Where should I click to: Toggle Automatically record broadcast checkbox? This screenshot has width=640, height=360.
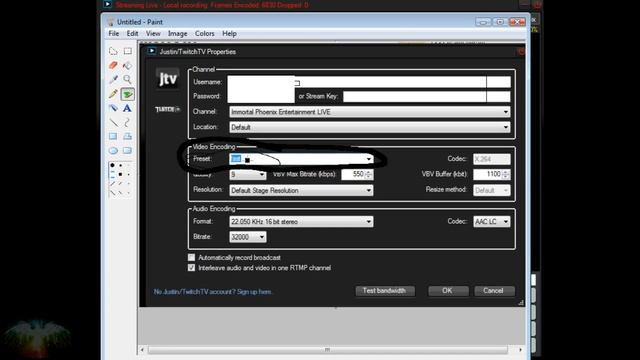191,258
